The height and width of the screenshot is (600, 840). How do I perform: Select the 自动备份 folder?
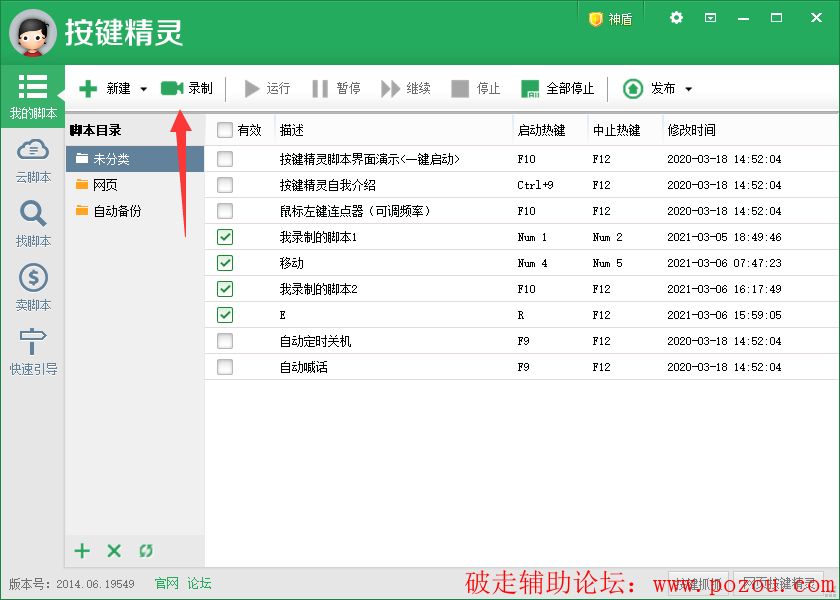click(135, 211)
